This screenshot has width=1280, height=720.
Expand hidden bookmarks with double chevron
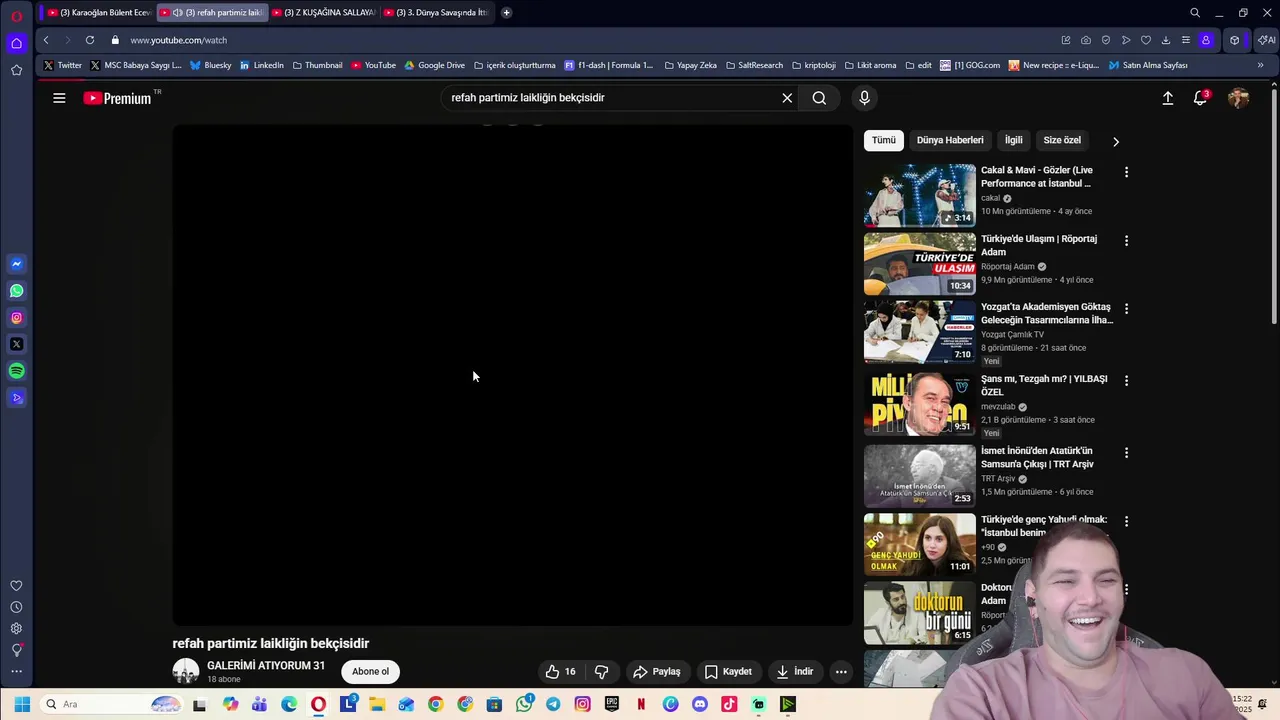1260,65
